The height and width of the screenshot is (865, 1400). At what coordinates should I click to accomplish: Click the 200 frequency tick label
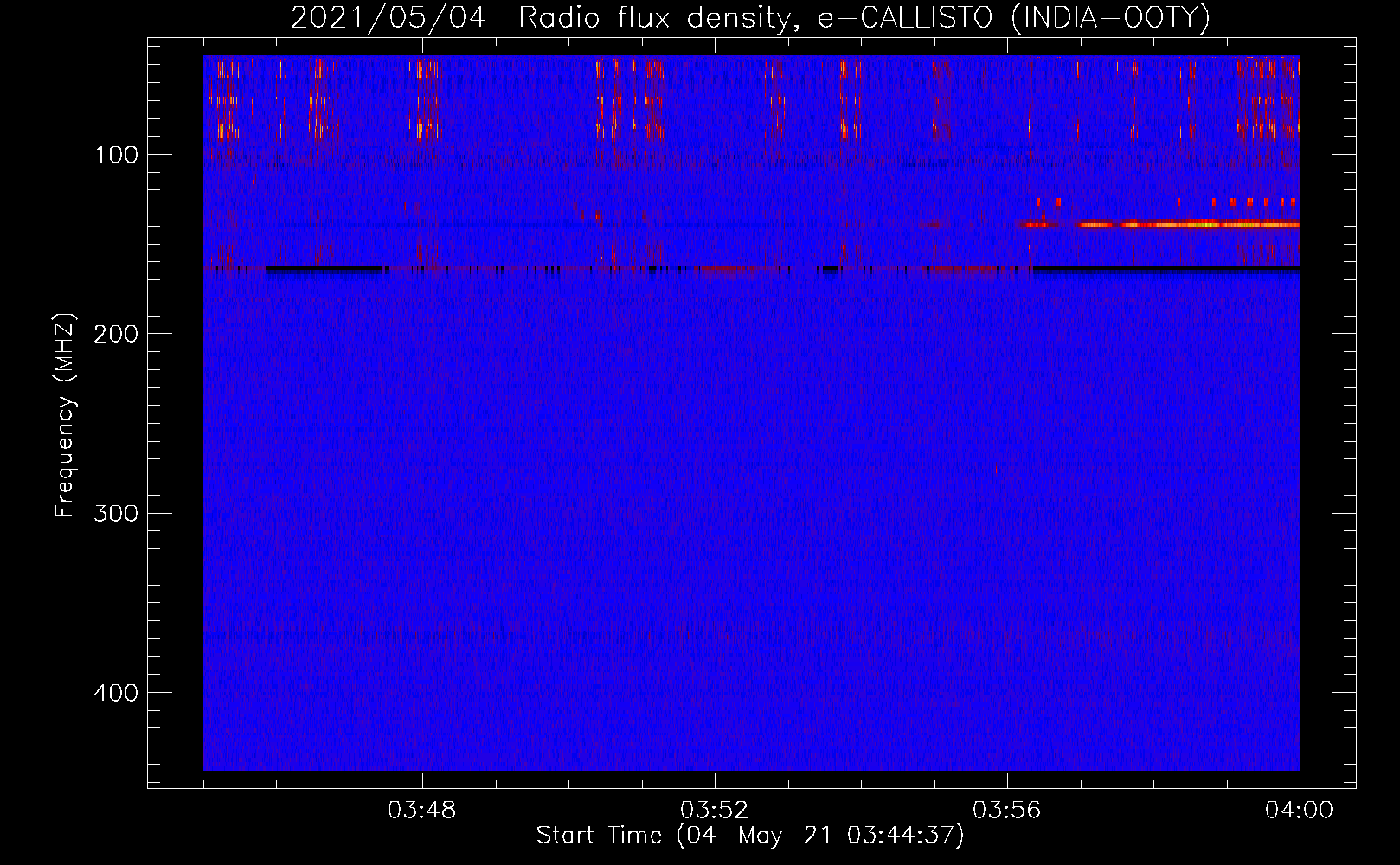[x=116, y=334]
